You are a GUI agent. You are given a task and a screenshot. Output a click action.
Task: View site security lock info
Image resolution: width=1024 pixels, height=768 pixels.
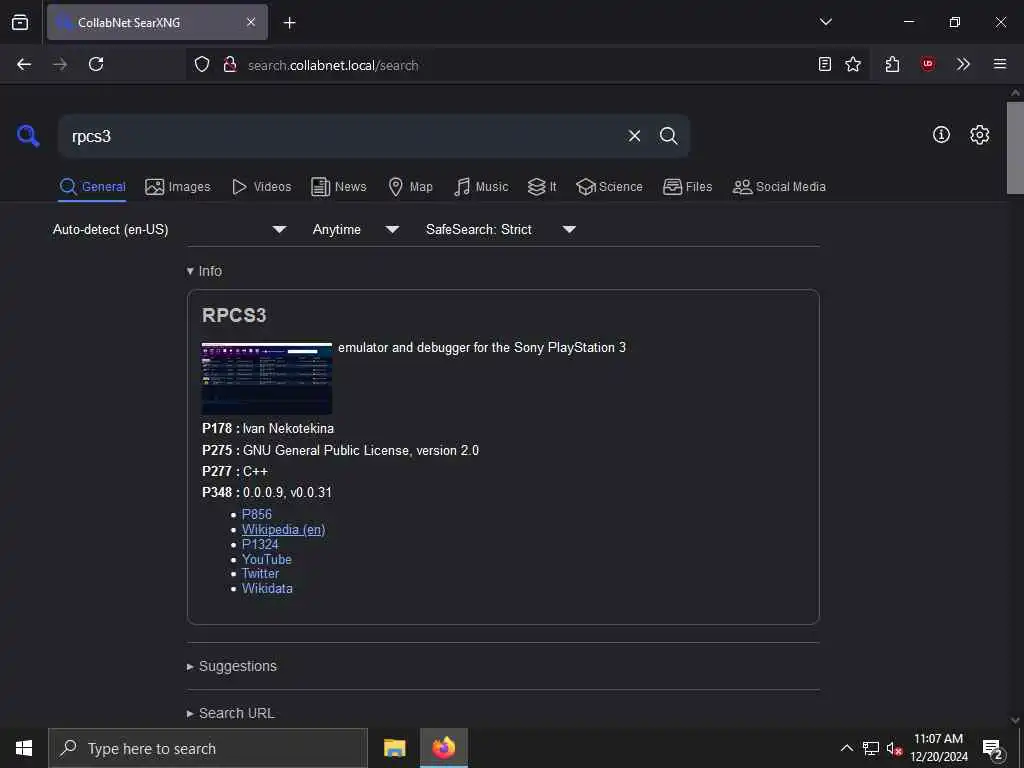tap(229, 64)
